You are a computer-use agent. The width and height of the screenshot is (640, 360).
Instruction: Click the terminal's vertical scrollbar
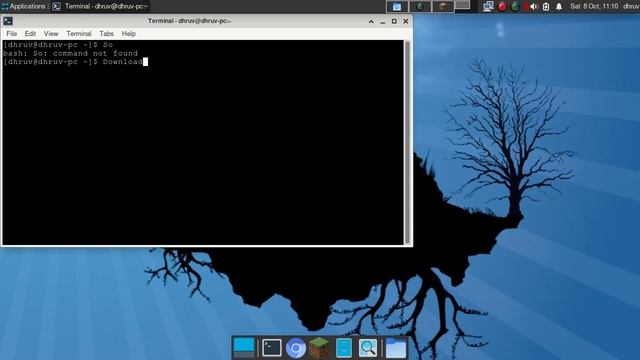pos(407,142)
